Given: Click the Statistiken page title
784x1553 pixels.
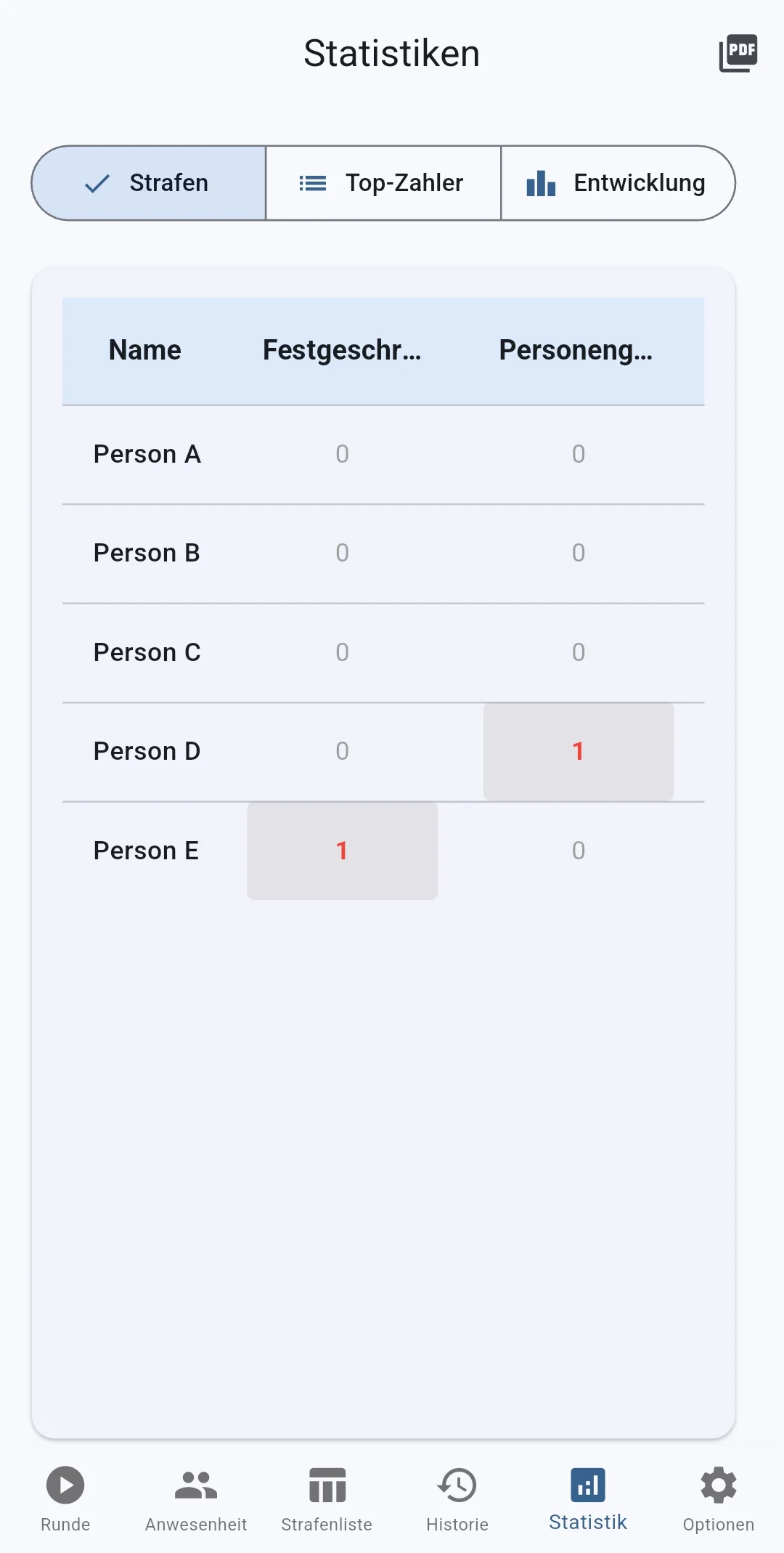Looking at the screenshot, I should click(x=392, y=54).
